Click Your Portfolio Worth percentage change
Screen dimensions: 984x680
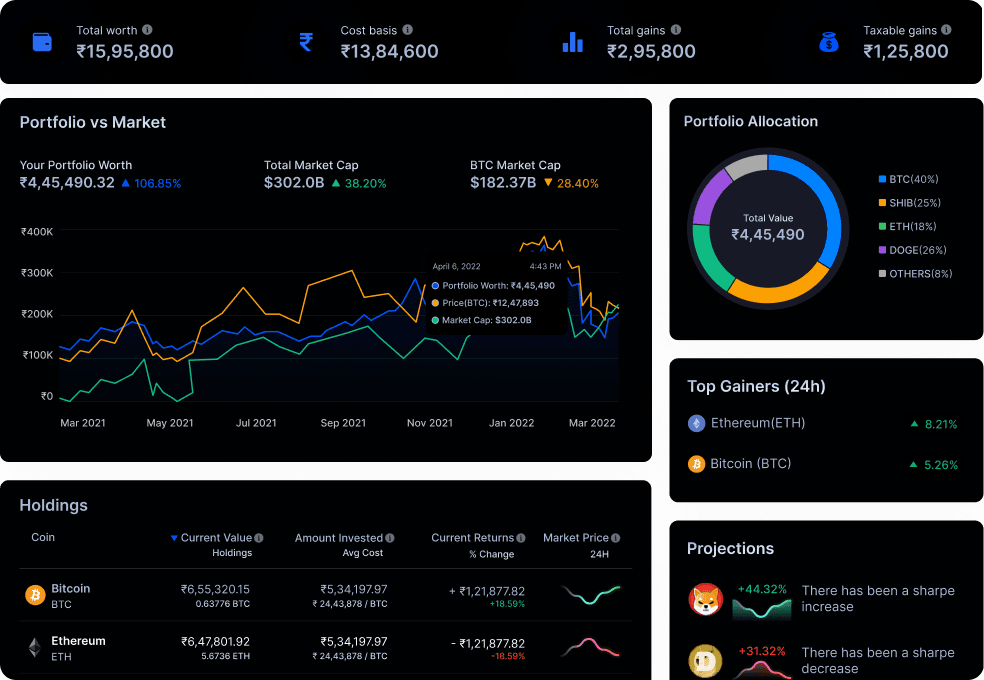(x=152, y=183)
